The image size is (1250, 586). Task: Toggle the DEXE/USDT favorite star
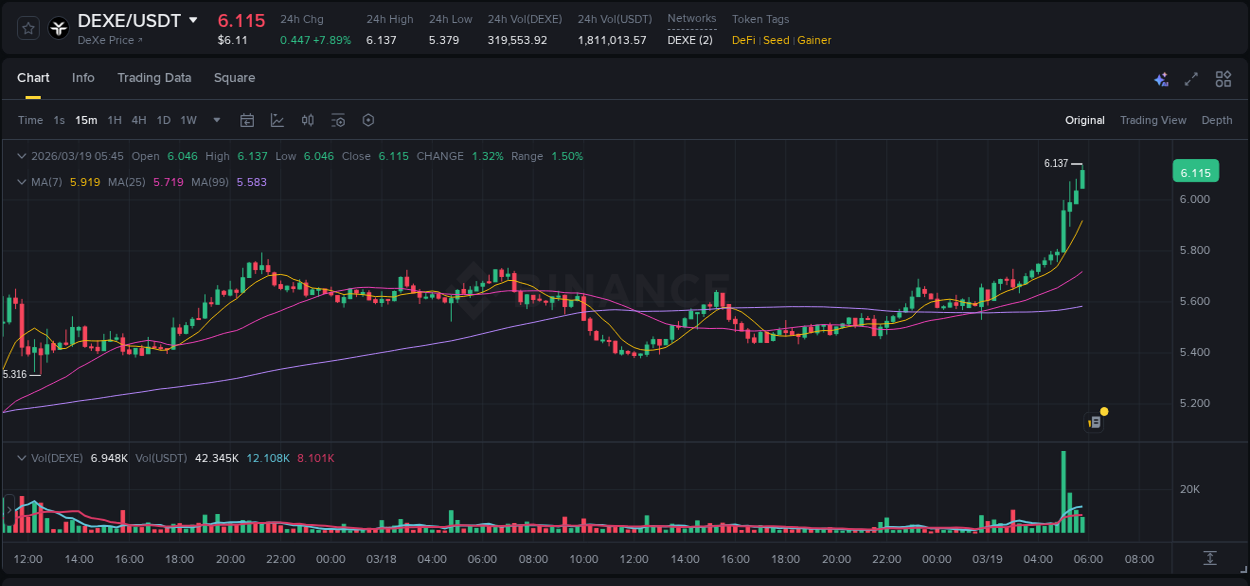point(28,27)
